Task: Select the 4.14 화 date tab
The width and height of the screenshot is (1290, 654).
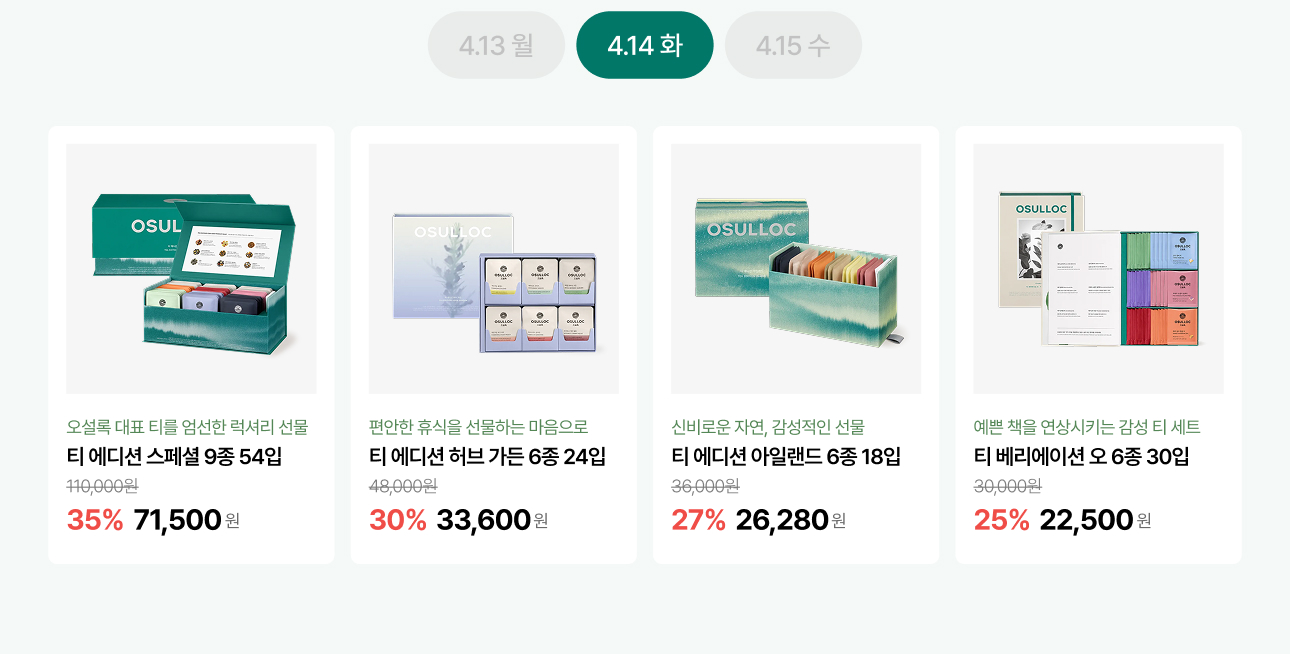Action: [x=645, y=45]
